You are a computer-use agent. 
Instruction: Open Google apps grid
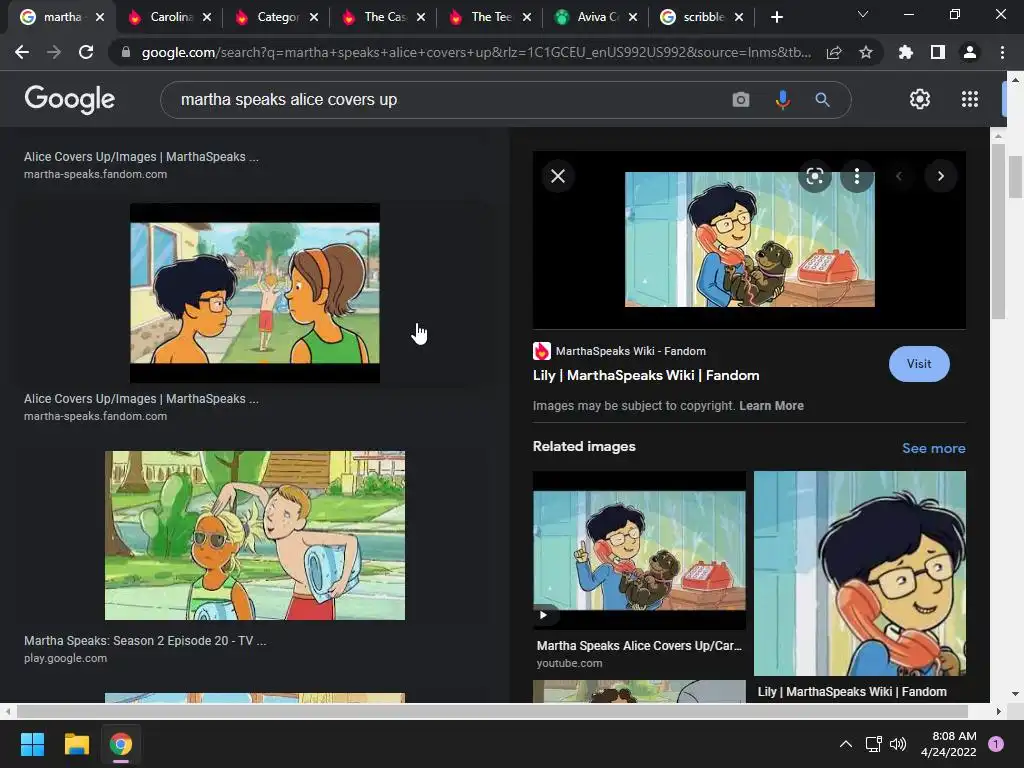pos(970,99)
